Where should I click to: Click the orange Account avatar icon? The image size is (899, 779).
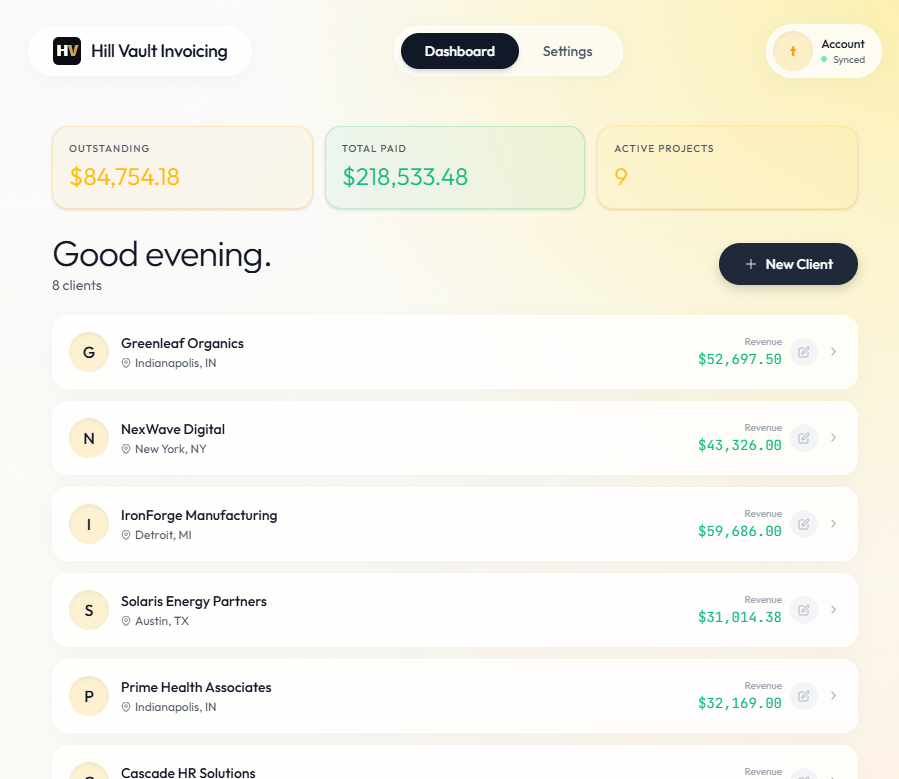point(793,50)
